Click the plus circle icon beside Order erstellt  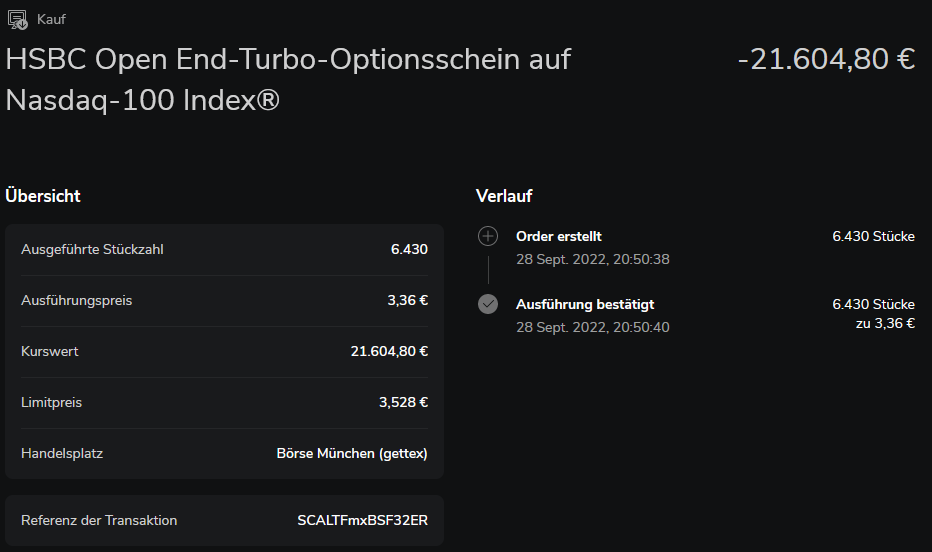pyautogui.click(x=488, y=237)
